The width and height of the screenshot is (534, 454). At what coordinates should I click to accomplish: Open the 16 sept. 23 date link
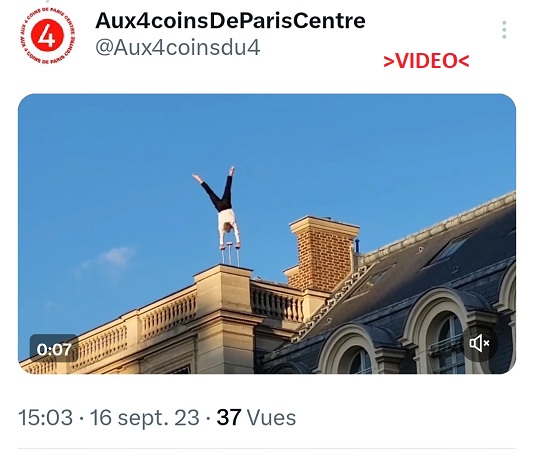[144, 418]
